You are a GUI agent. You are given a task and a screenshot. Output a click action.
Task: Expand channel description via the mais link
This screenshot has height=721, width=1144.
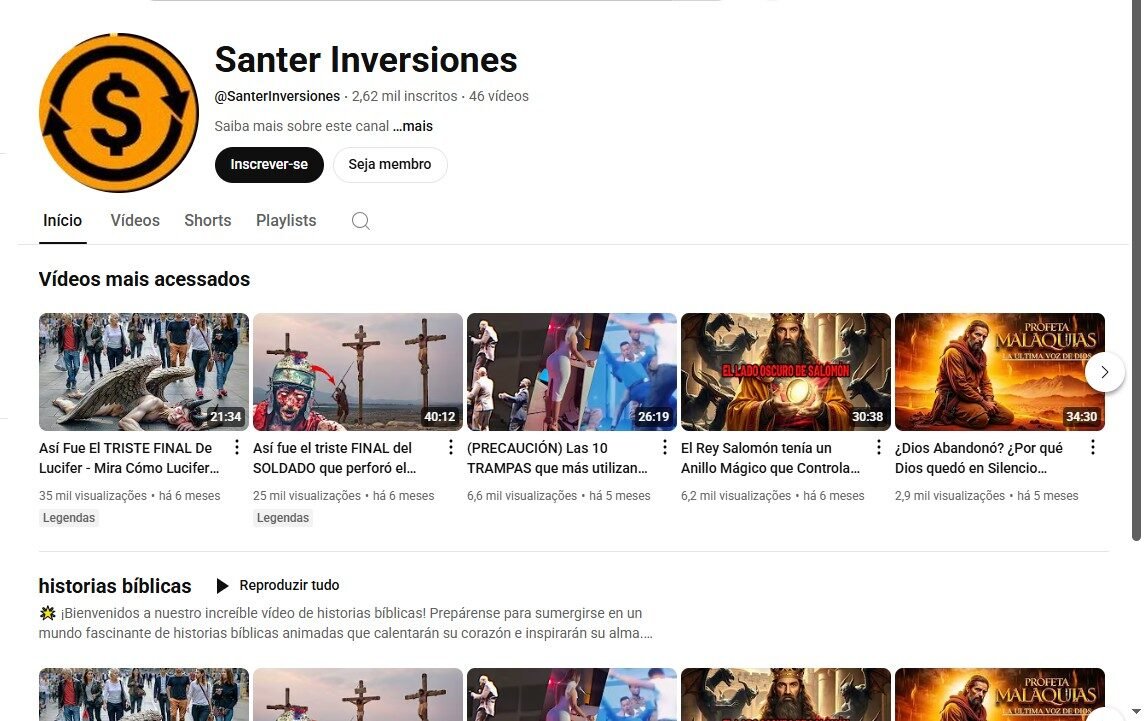[x=413, y=126]
